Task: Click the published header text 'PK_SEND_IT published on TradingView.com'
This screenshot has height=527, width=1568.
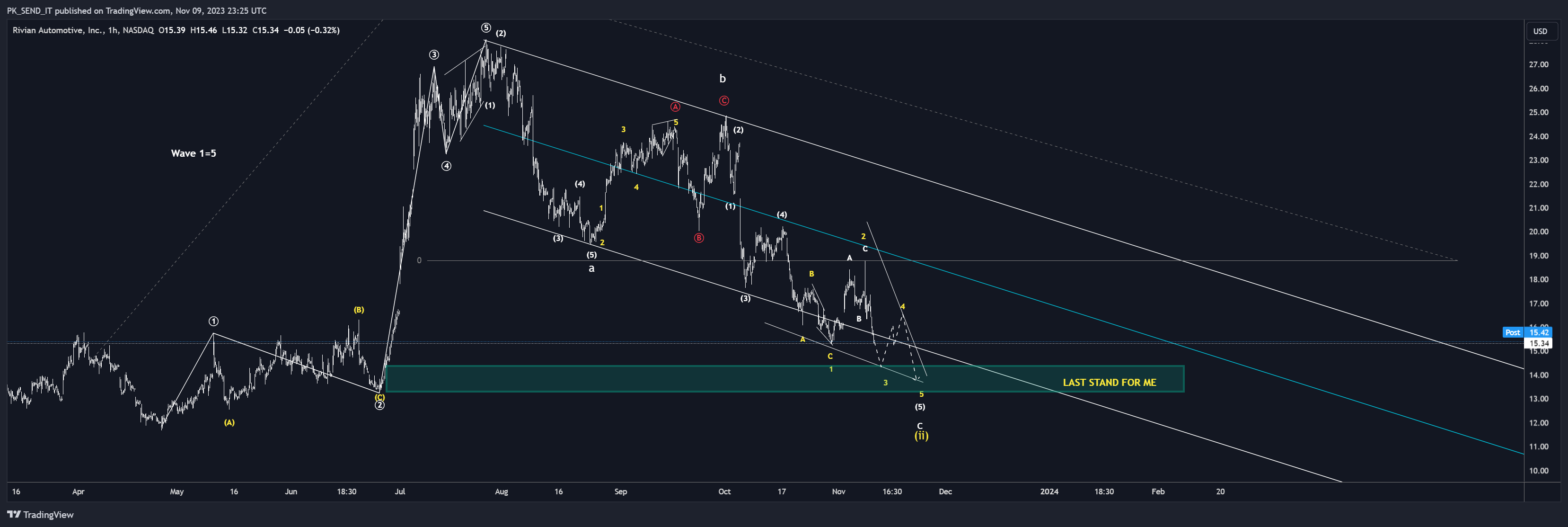Action: 89,10
